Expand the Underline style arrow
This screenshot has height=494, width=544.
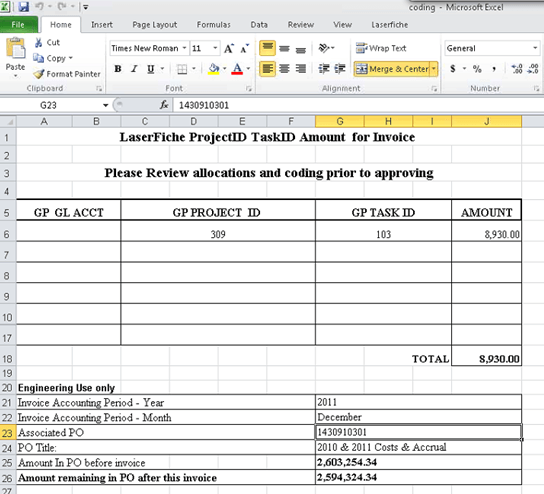[x=162, y=69]
